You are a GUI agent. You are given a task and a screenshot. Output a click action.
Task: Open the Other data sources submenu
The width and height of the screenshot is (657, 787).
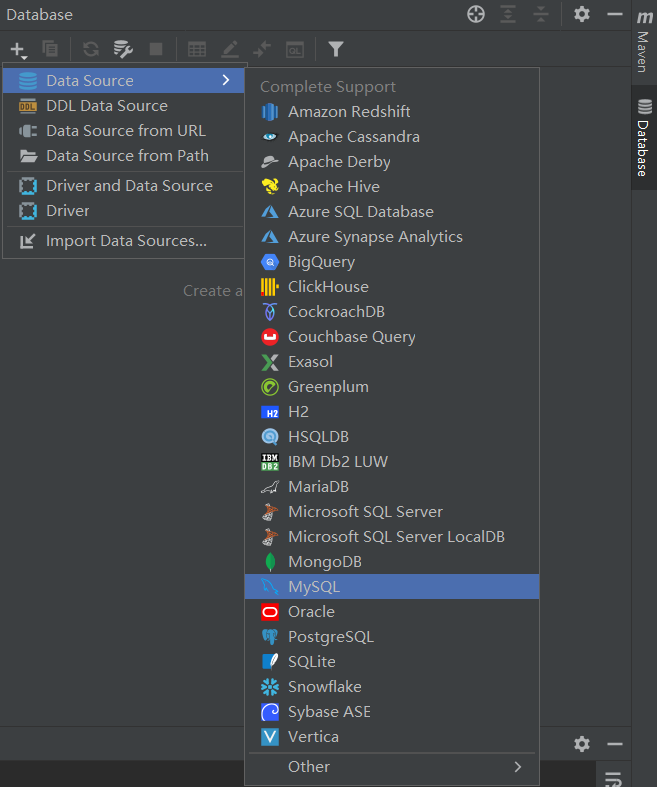392,766
